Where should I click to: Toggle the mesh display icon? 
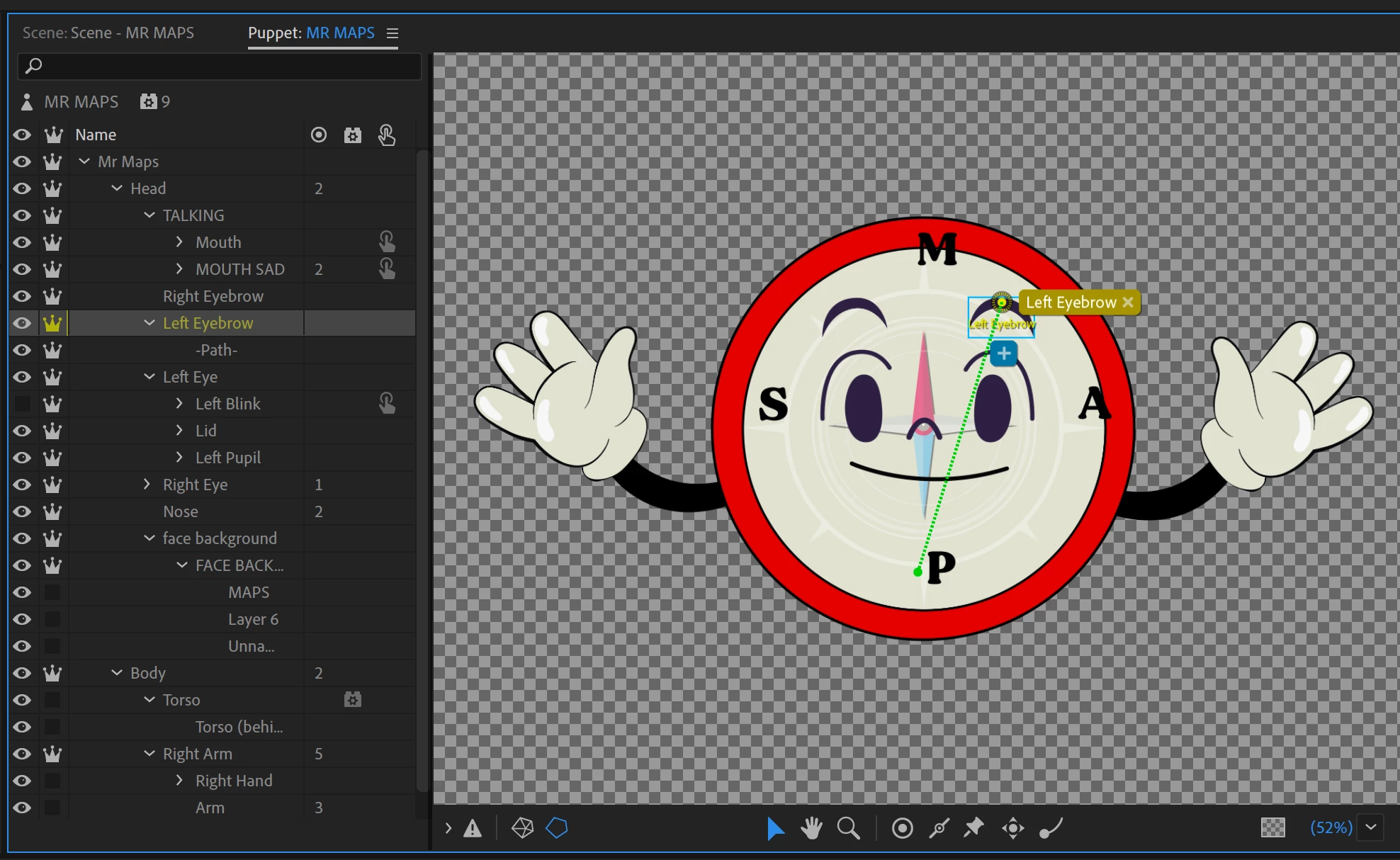pos(522,828)
